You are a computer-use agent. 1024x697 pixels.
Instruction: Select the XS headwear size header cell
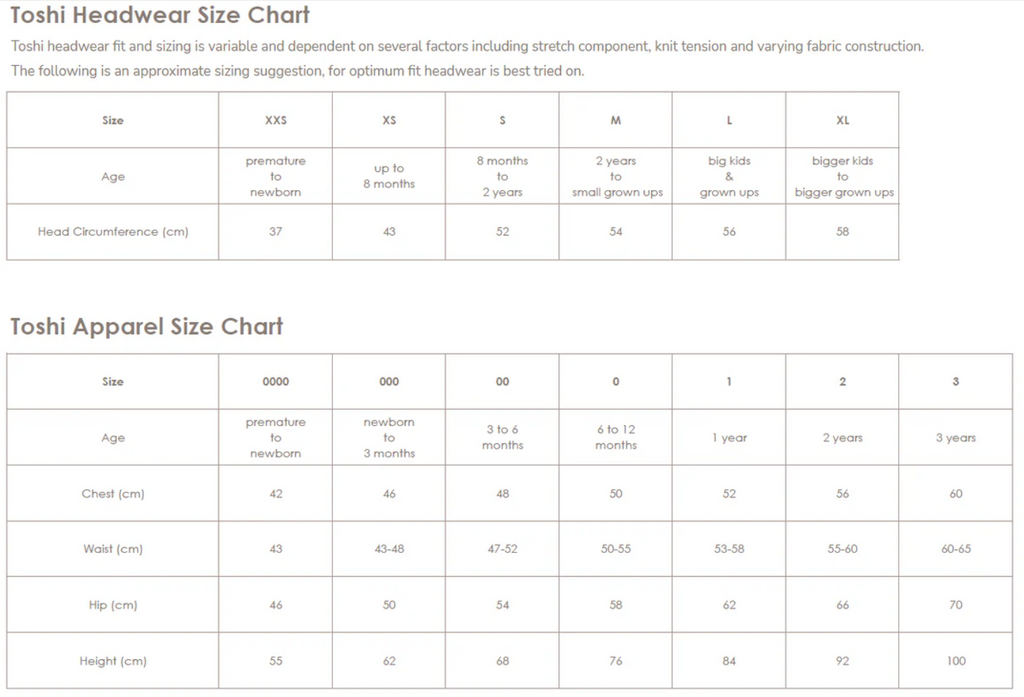click(389, 120)
